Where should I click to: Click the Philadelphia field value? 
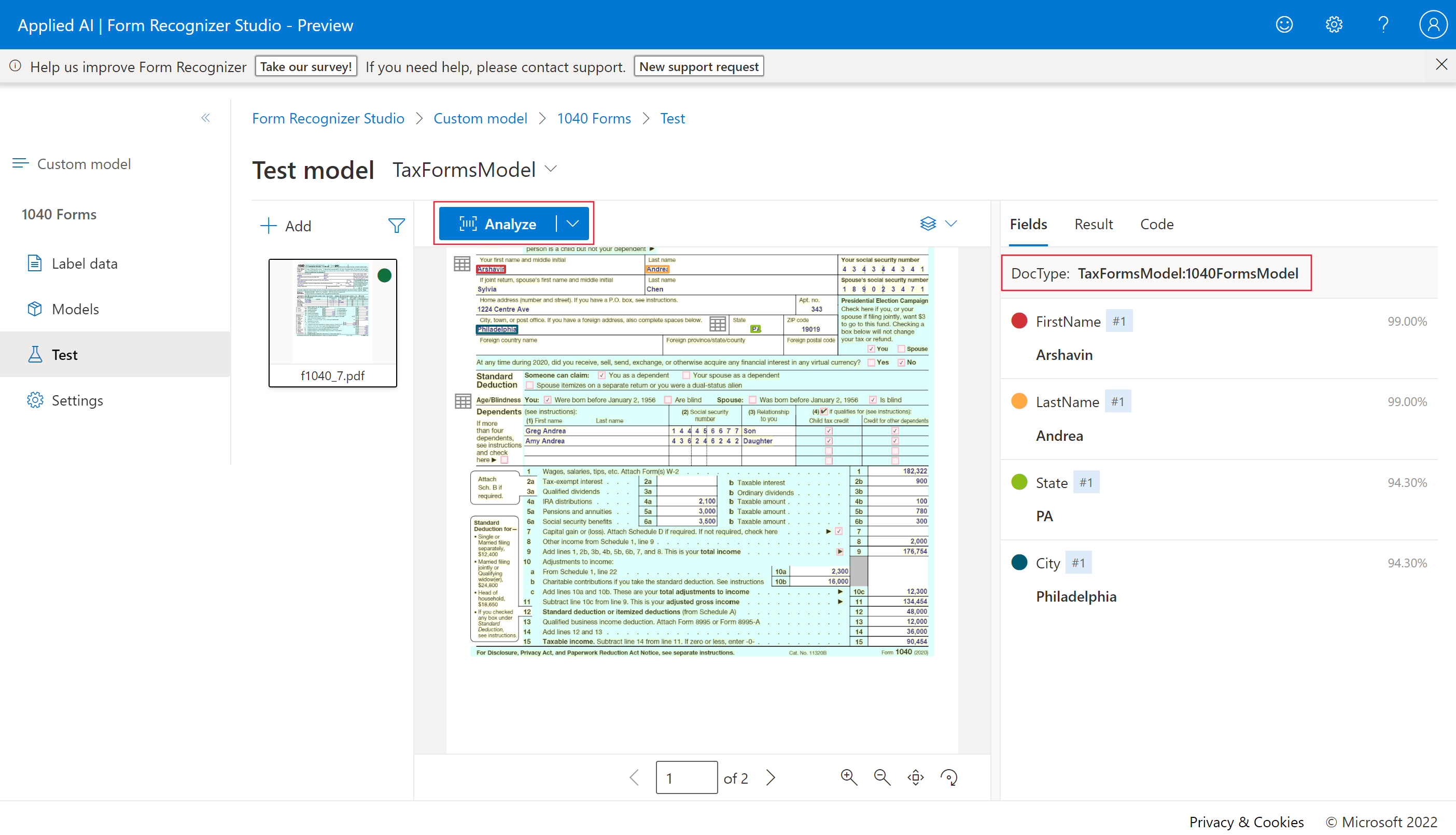(1076, 597)
